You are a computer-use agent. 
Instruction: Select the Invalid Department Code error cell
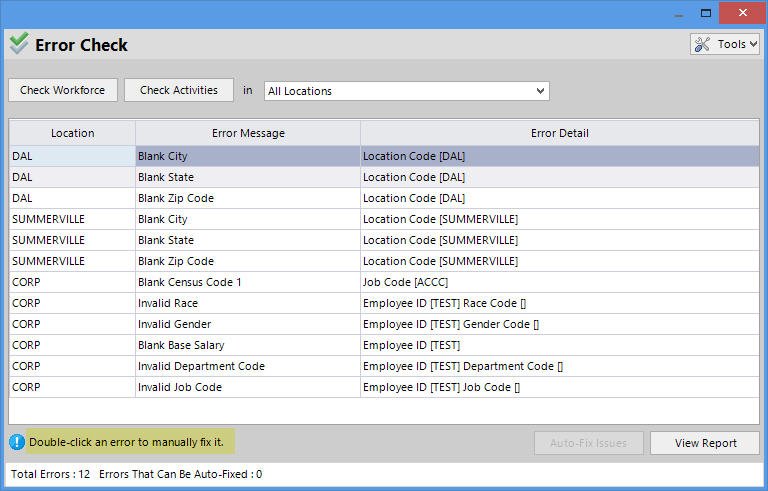tap(248, 367)
